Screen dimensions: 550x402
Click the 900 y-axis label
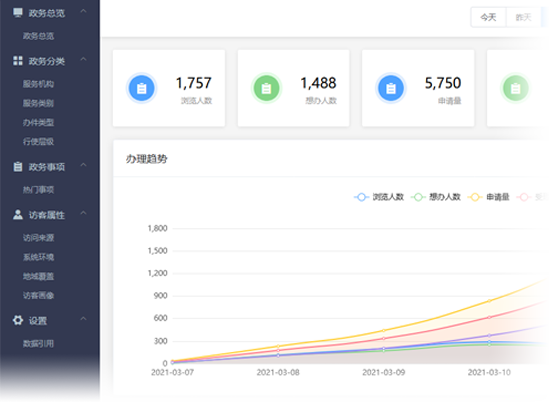[x=160, y=296]
